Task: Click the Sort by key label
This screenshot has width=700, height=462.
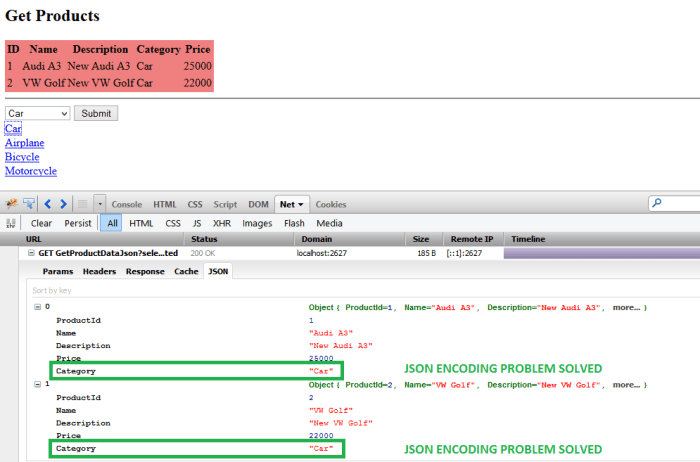Action: 56,290
